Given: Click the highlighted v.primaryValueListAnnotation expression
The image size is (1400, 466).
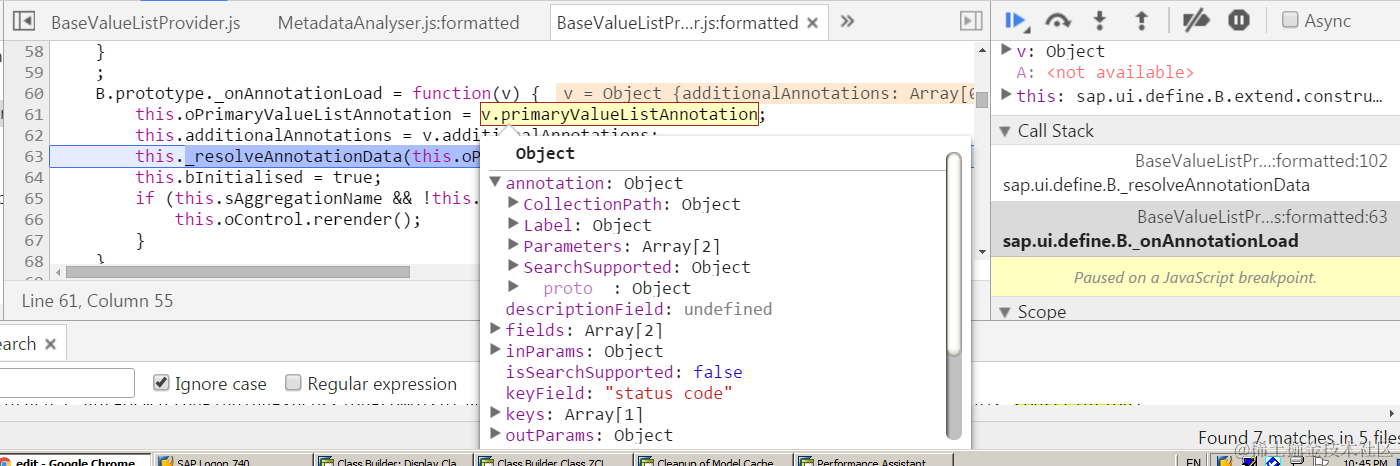Looking at the screenshot, I should pos(619,114).
